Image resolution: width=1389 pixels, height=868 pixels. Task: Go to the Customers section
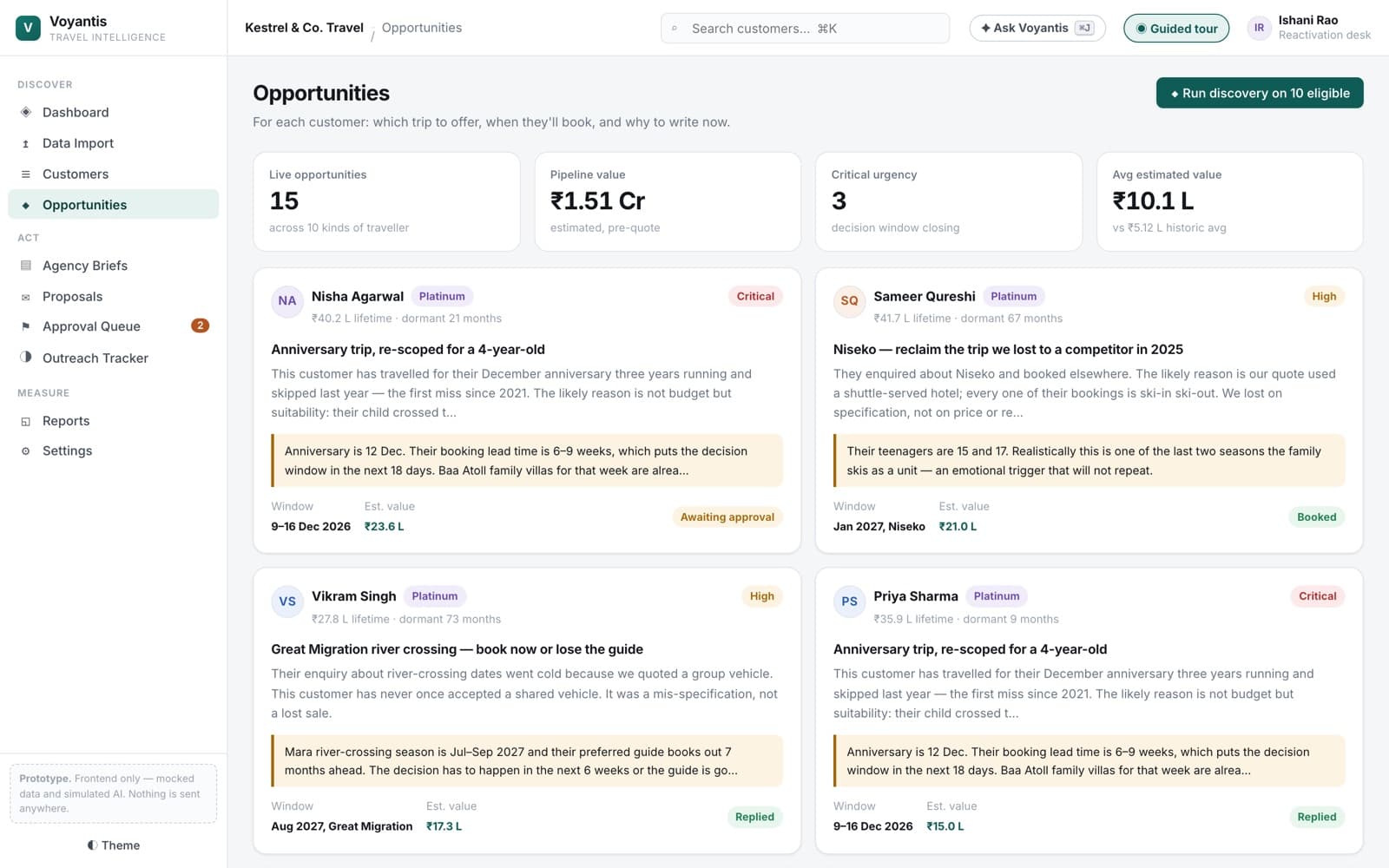(x=113, y=174)
